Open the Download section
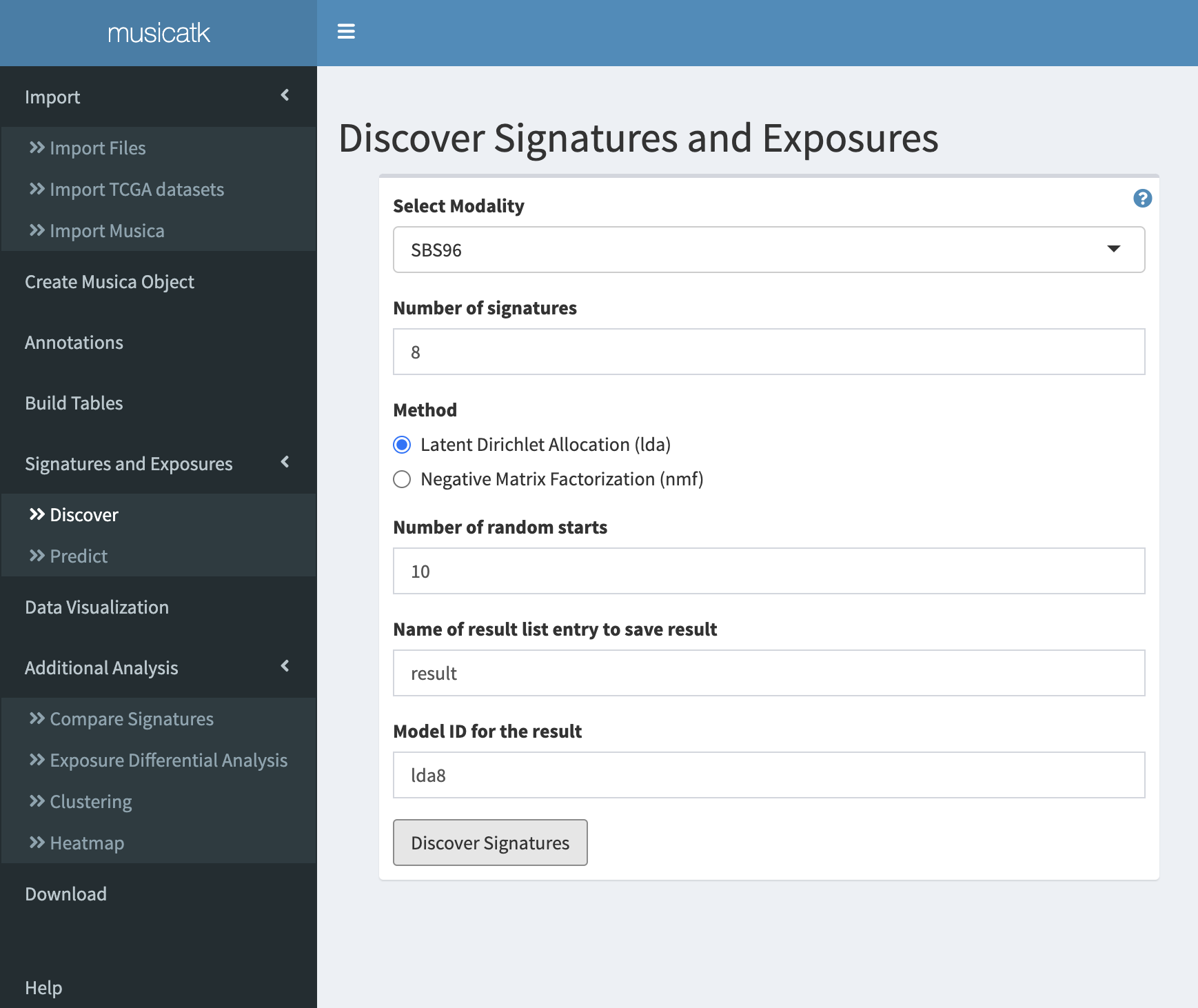This screenshot has height=1008, width=1198. [65, 894]
